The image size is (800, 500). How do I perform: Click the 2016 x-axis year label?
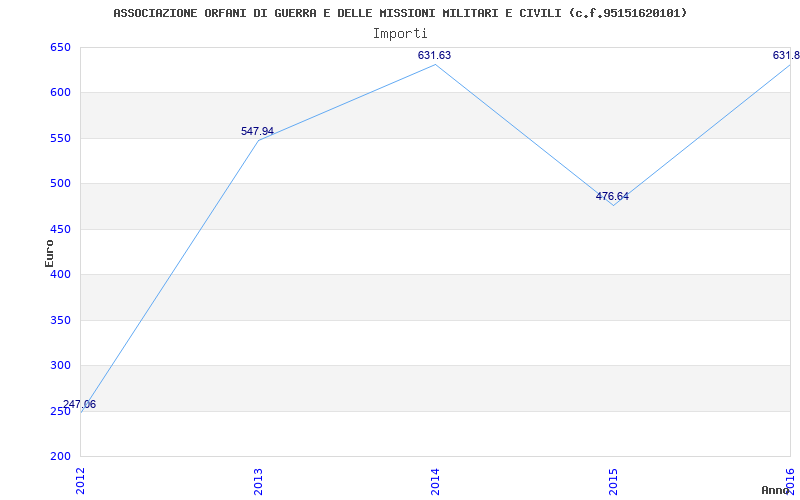[790, 481]
